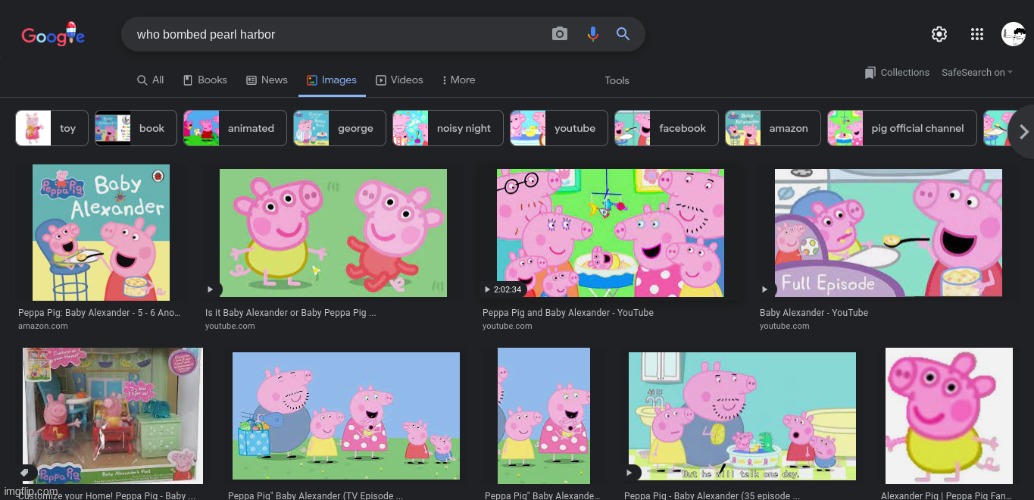Switch to News tab

click(267, 80)
